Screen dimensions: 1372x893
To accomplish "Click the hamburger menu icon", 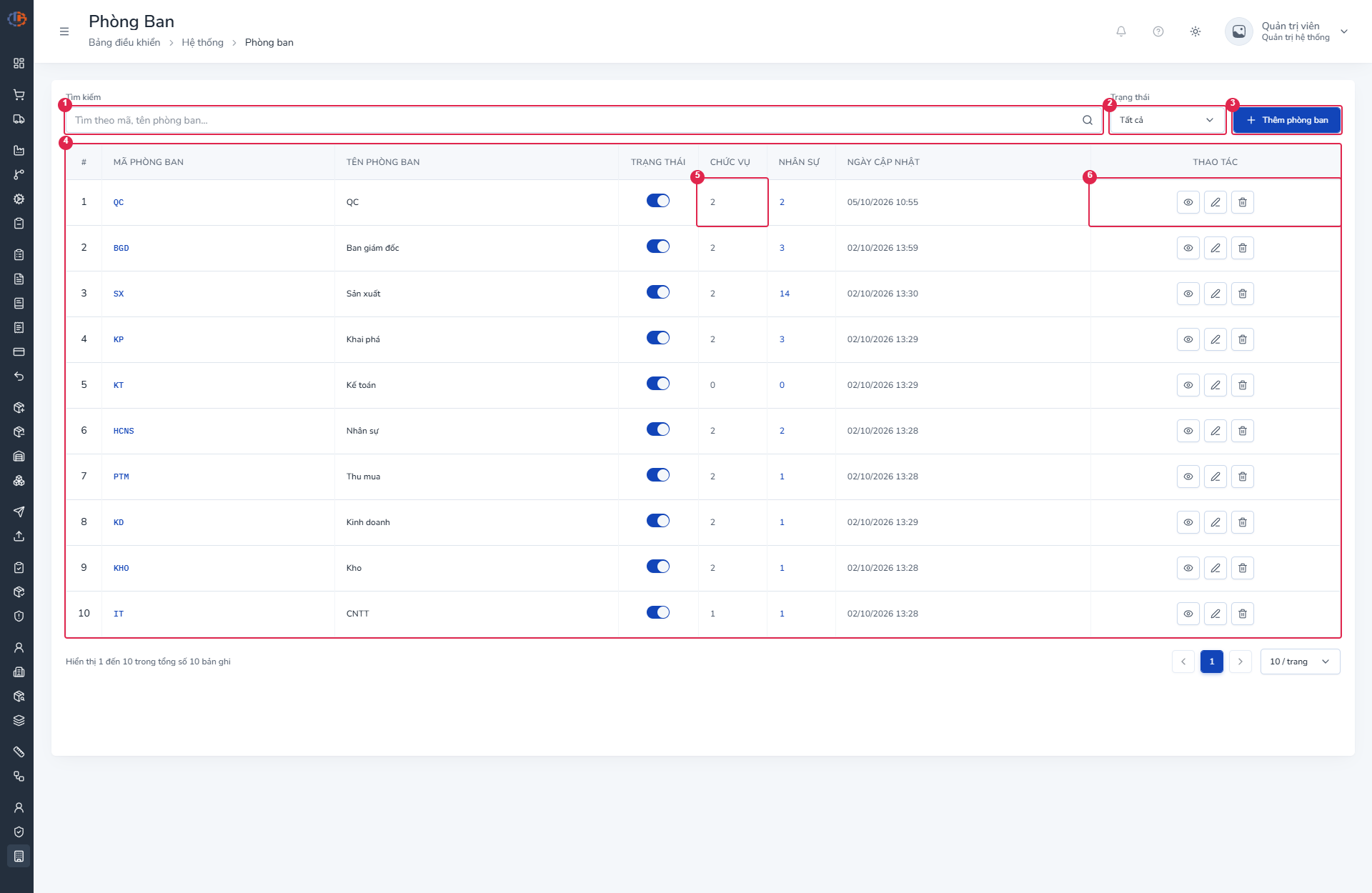I will coord(64,31).
